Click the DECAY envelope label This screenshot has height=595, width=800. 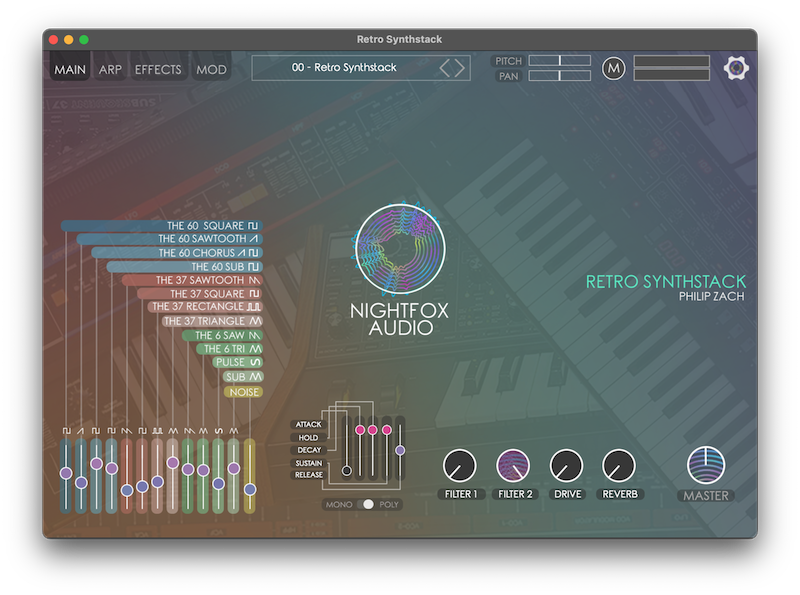coord(309,450)
